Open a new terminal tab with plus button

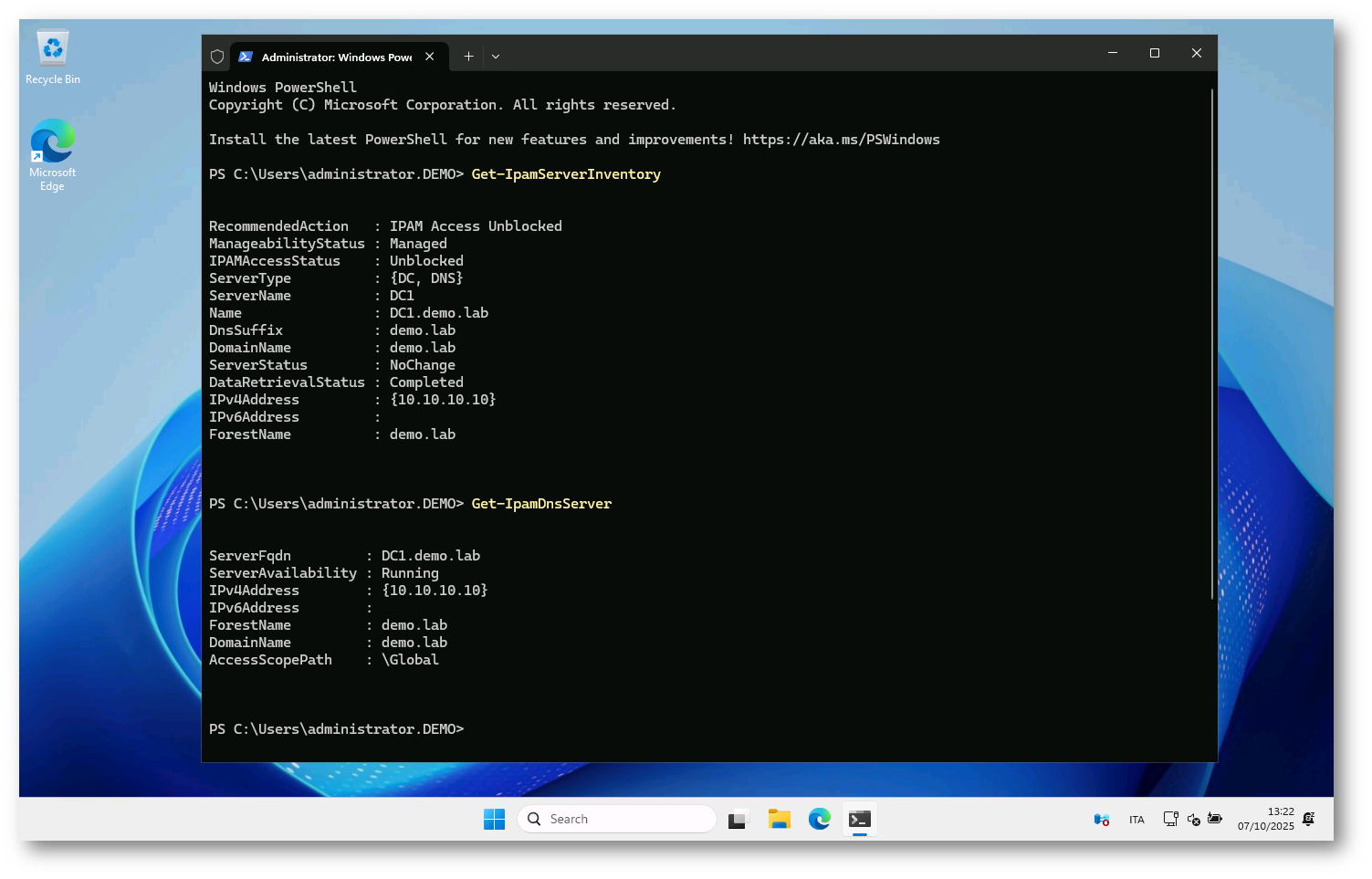(468, 57)
